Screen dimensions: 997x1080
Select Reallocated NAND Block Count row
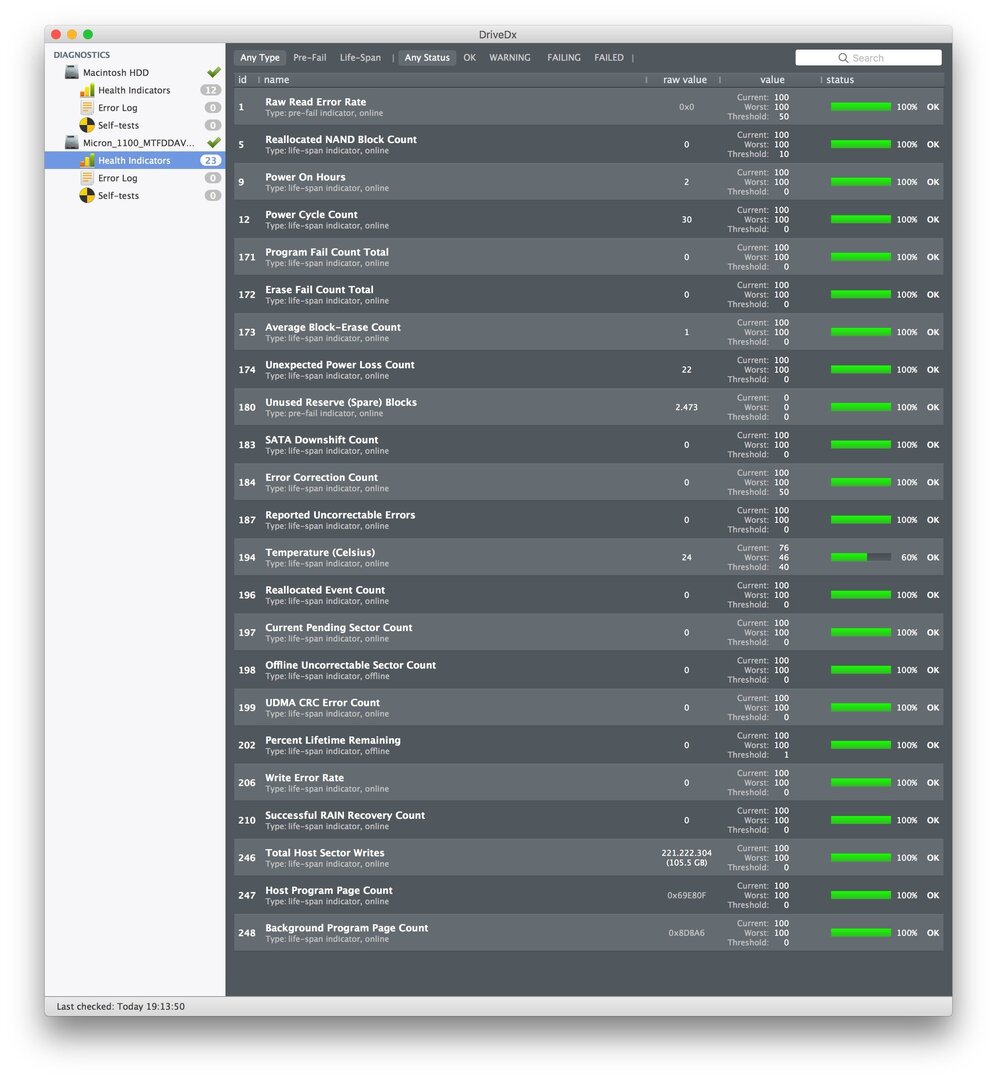tap(588, 145)
